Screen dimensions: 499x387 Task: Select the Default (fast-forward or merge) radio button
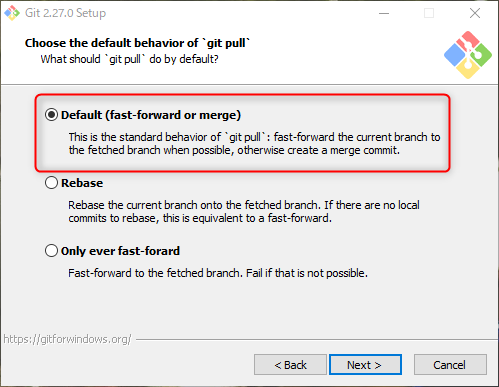51,115
